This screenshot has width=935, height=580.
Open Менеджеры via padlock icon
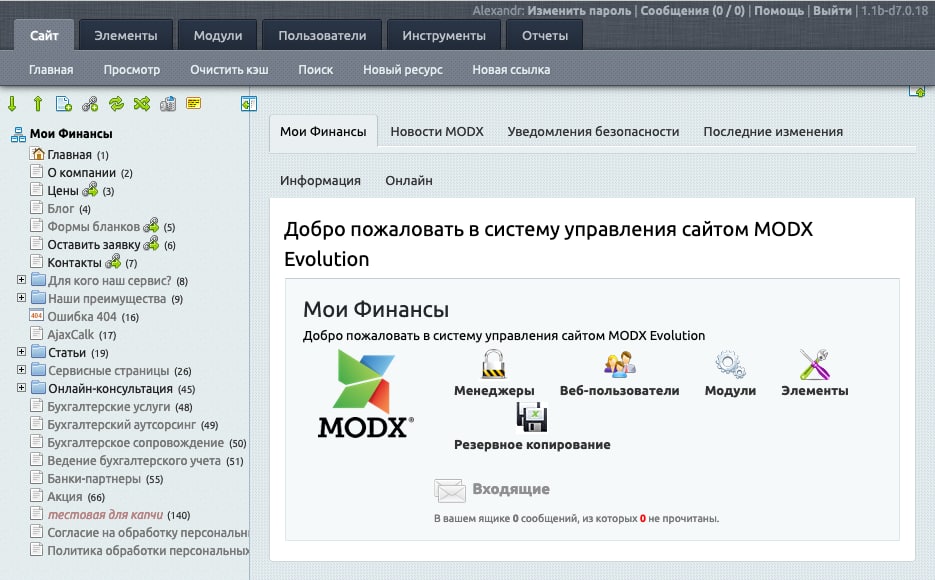pyautogui.click(x=494, y=364)
